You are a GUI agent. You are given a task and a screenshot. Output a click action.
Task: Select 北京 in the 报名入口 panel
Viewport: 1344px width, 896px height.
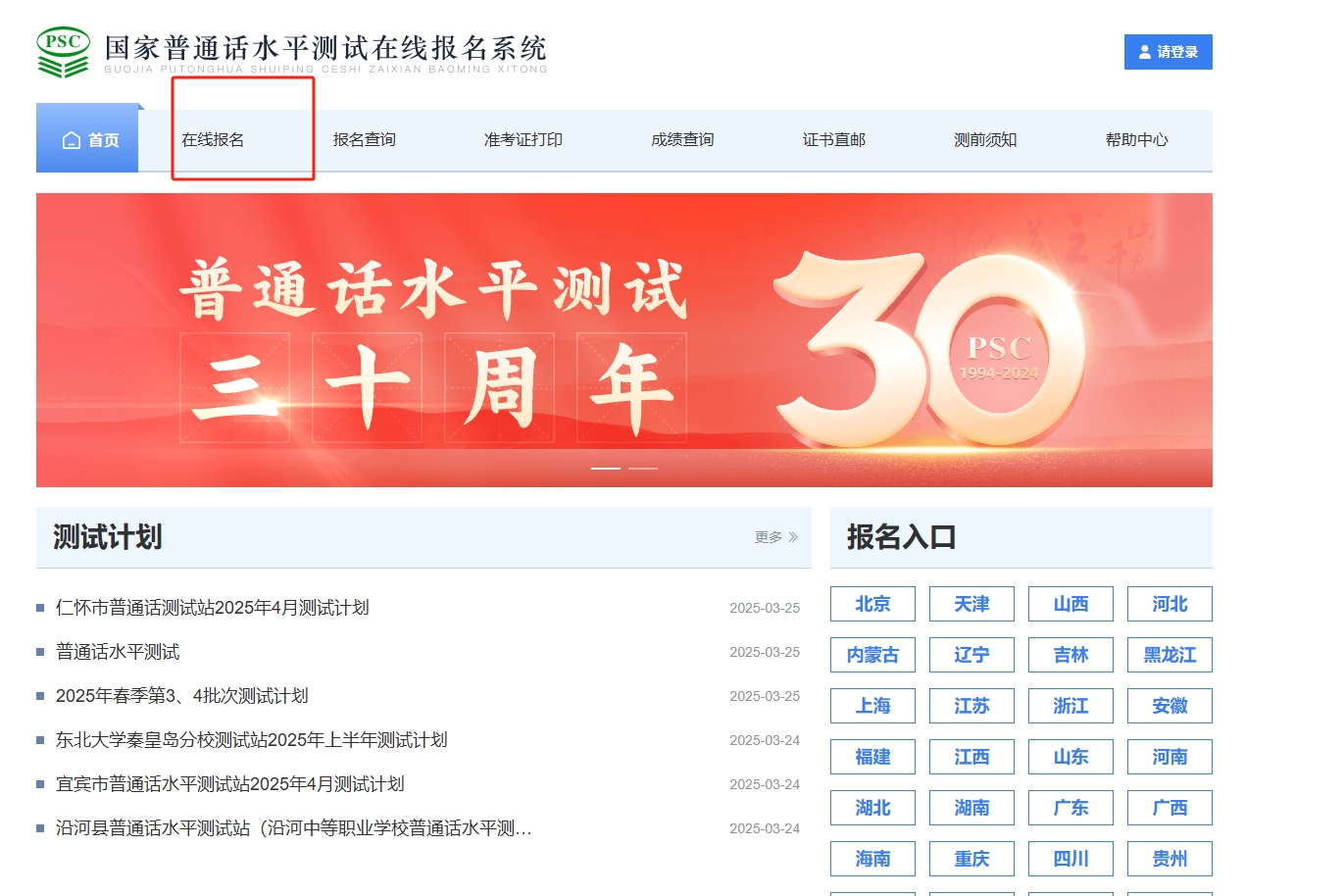[x=871, y=605]
